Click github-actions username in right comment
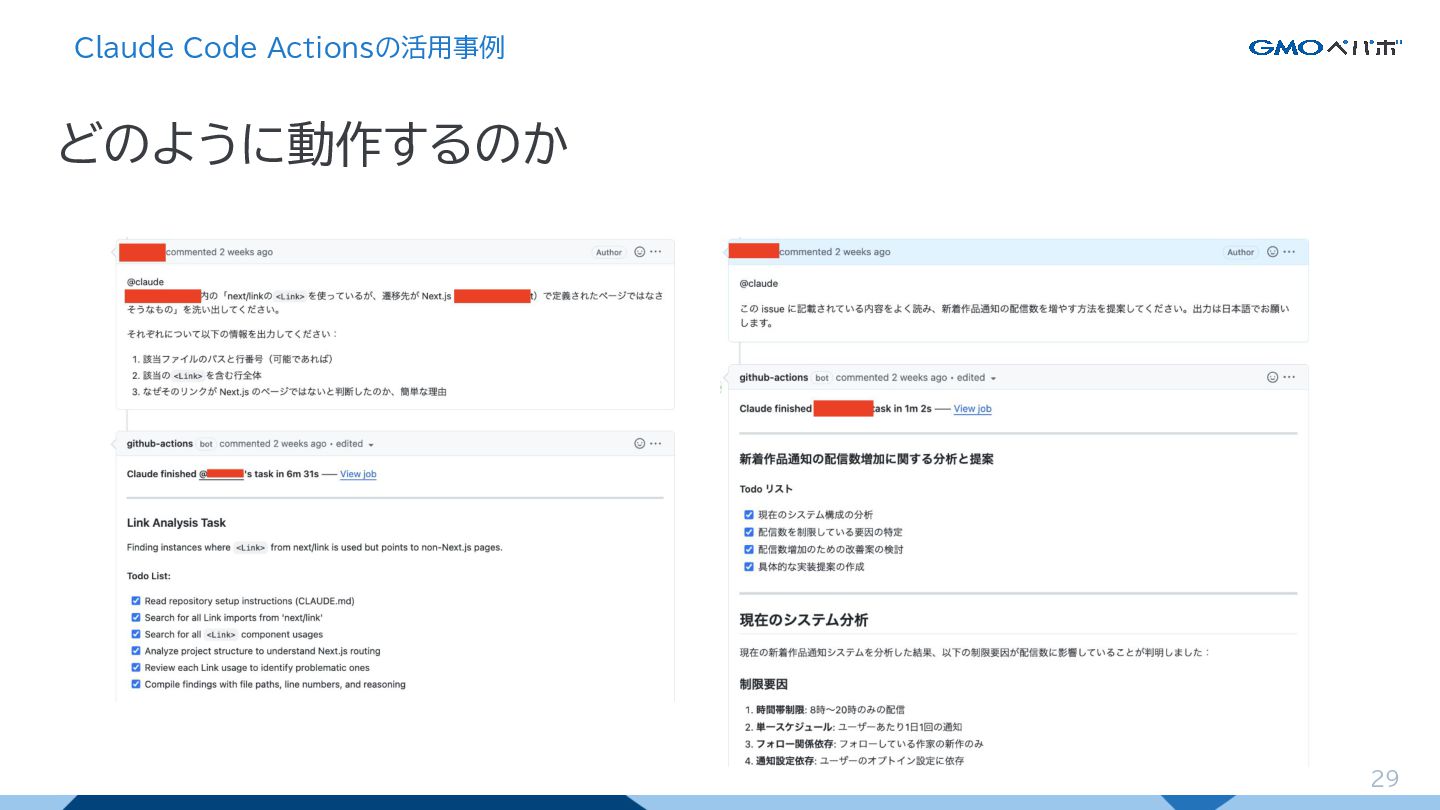Viewport: 1440px width, 810px height. (x=774, y=377)
